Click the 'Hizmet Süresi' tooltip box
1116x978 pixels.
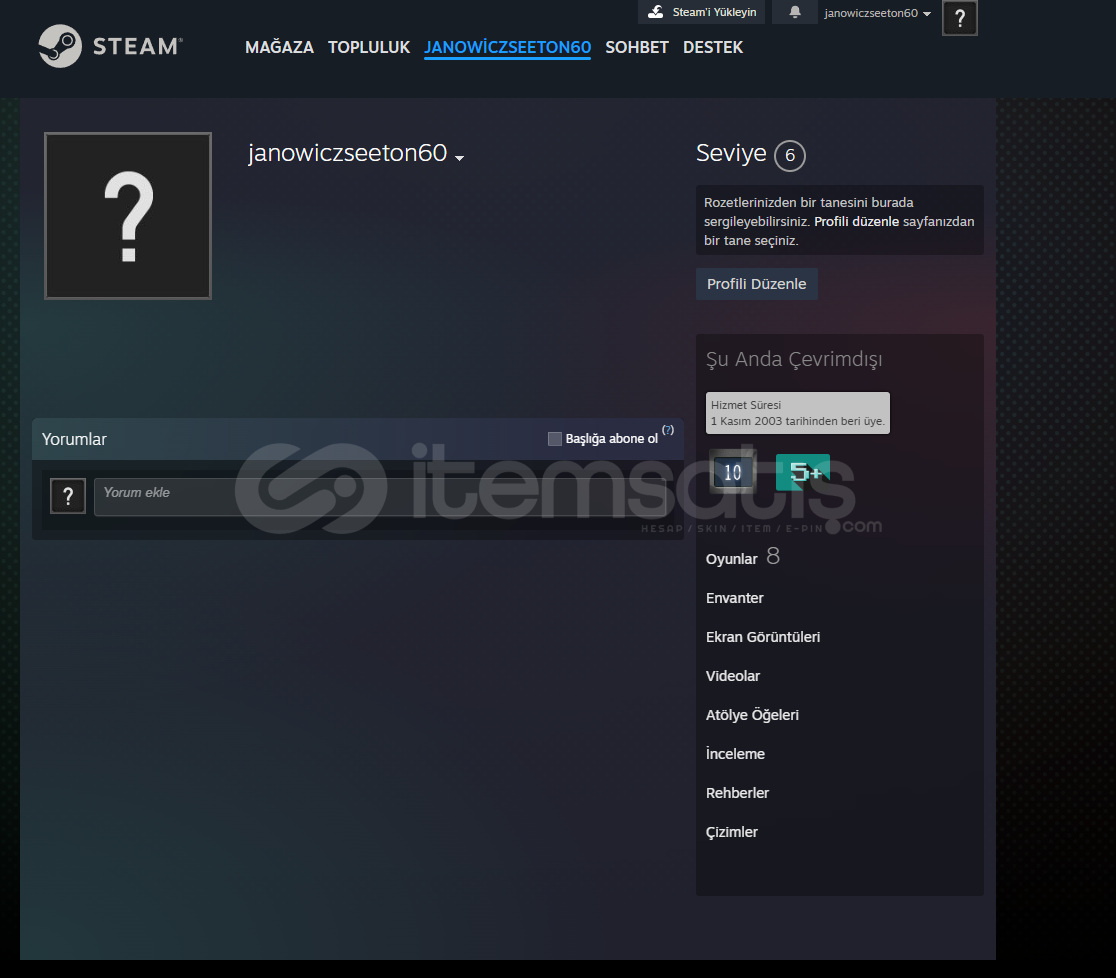coord(797,413)
